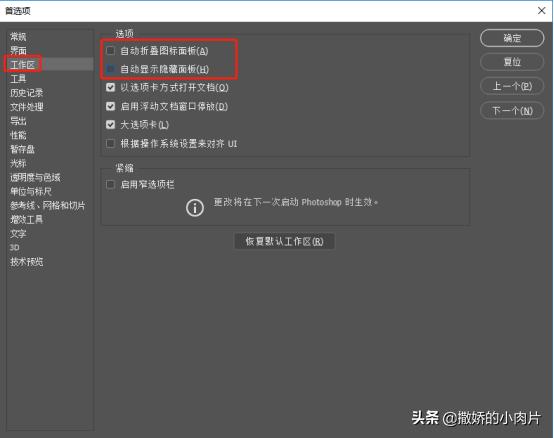This screenshot has width=554, height=438.
Task: Open the 导出 category
Action: pyautogui.click(x=18, y=121)
